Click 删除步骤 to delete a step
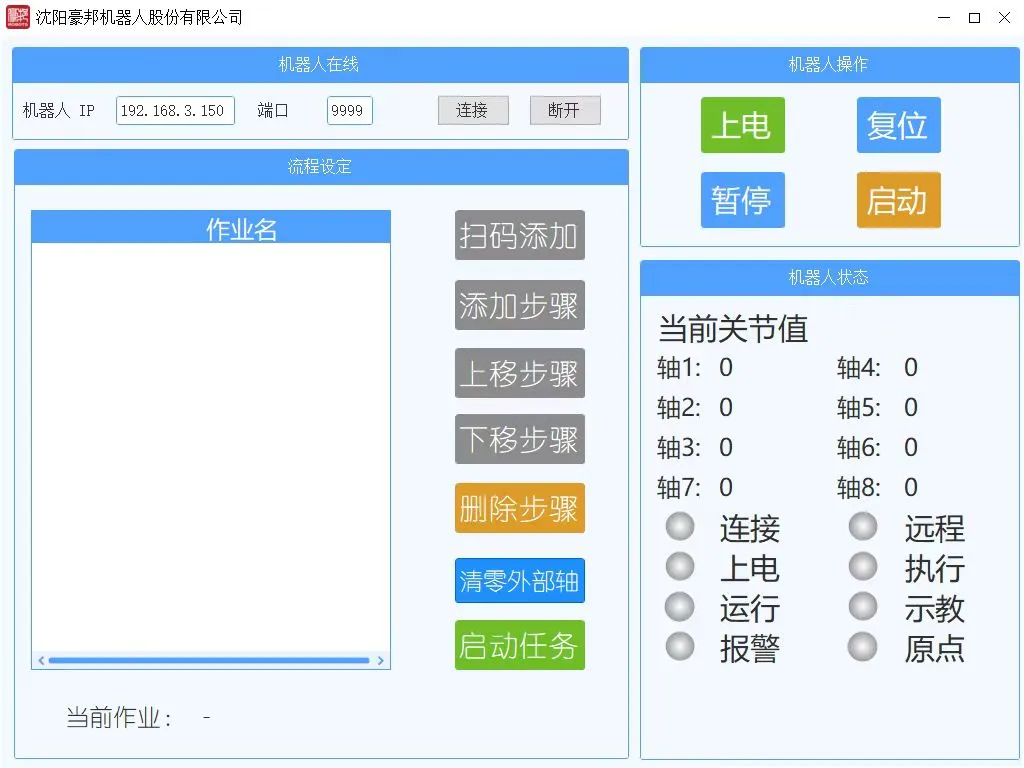 point(518,508)
